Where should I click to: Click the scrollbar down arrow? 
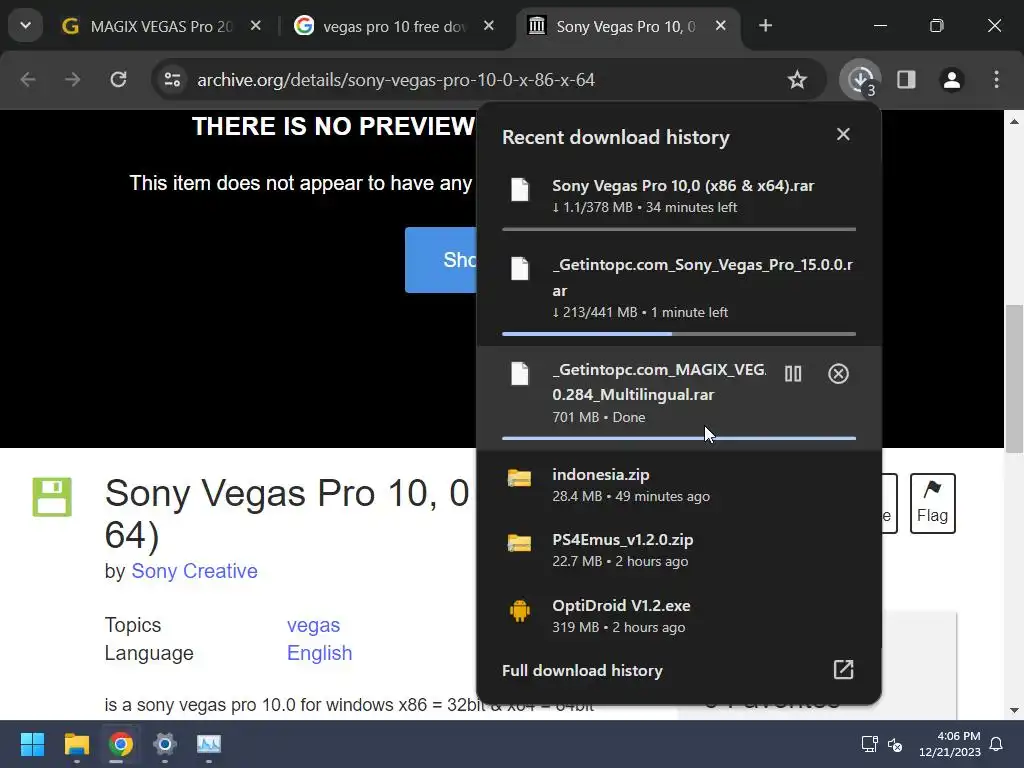point(1014,710)
